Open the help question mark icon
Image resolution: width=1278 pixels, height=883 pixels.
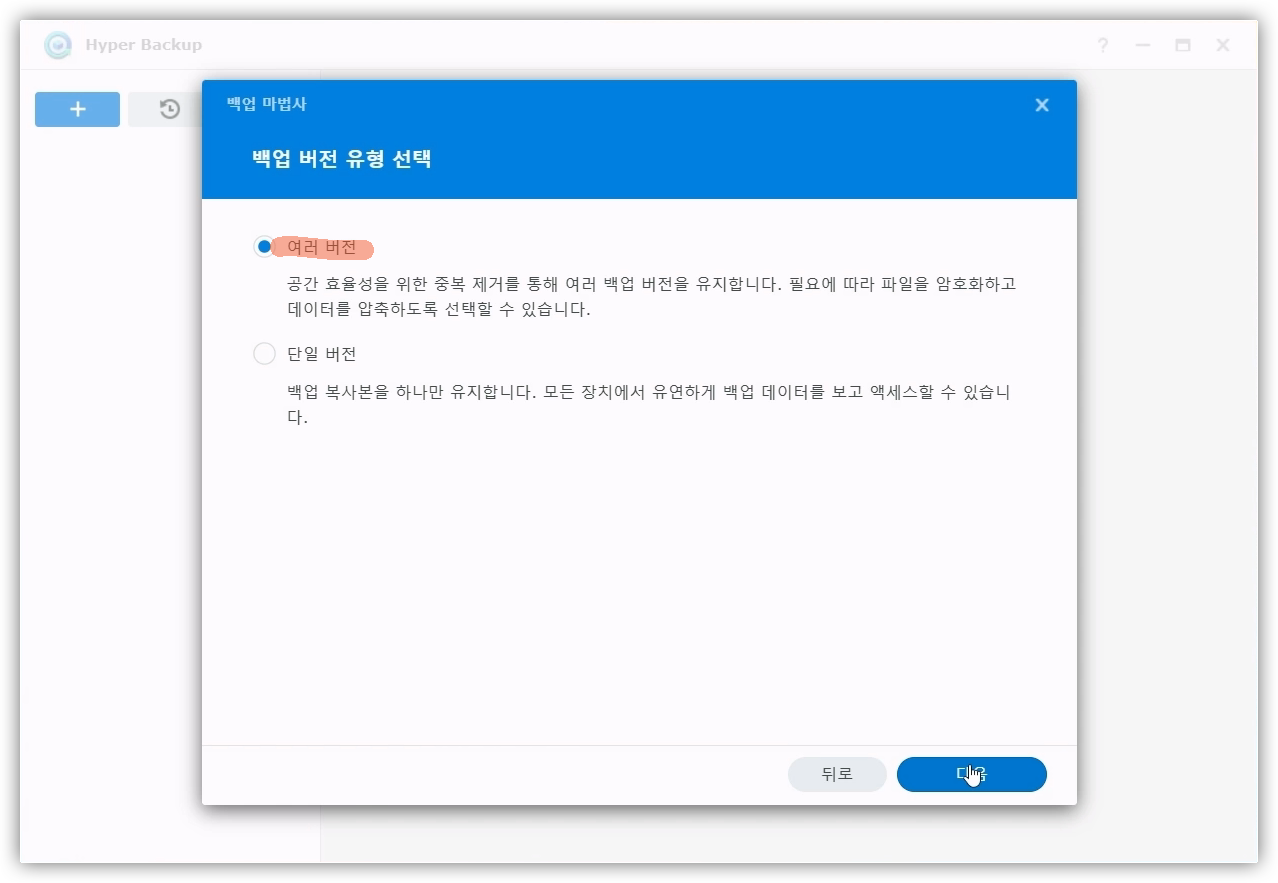click(x=1102, y=45)
